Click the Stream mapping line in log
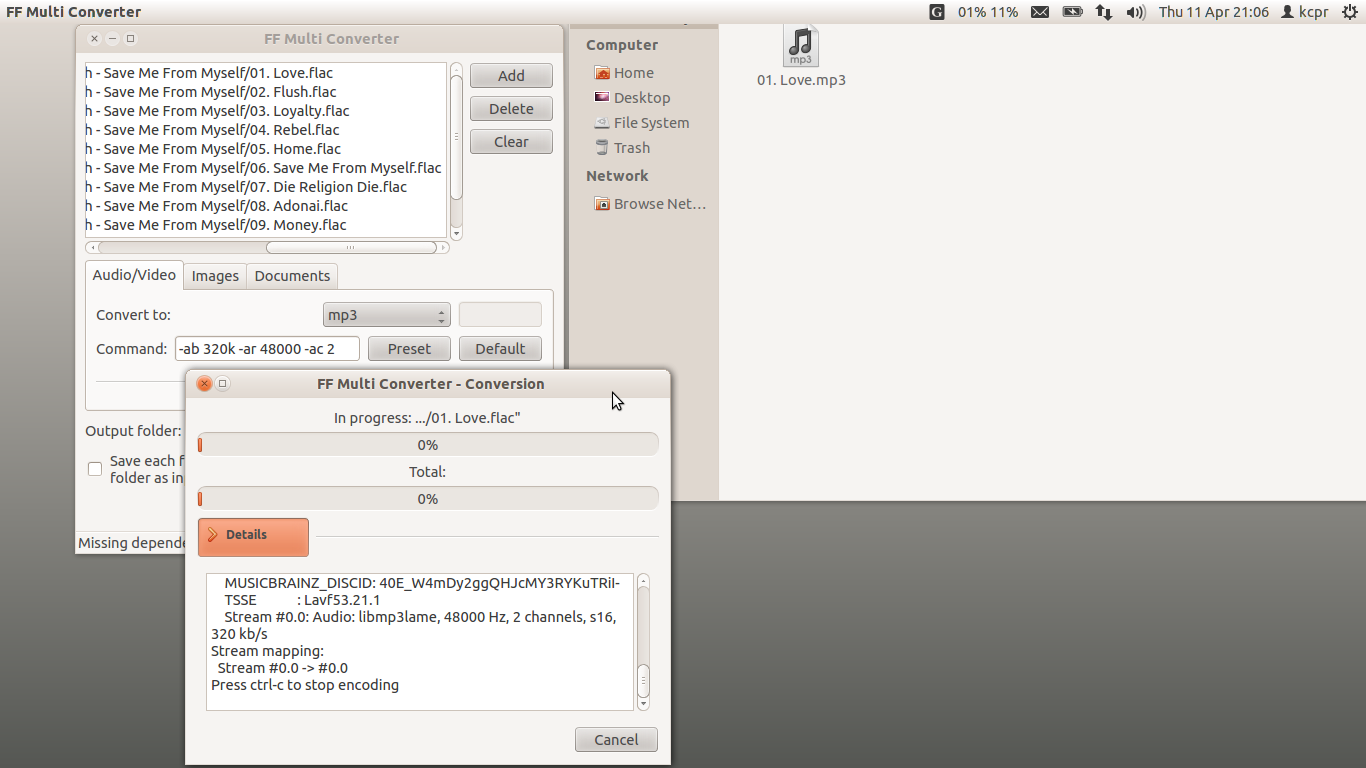Screen dimensions: 1366x768 click(267, 651)
